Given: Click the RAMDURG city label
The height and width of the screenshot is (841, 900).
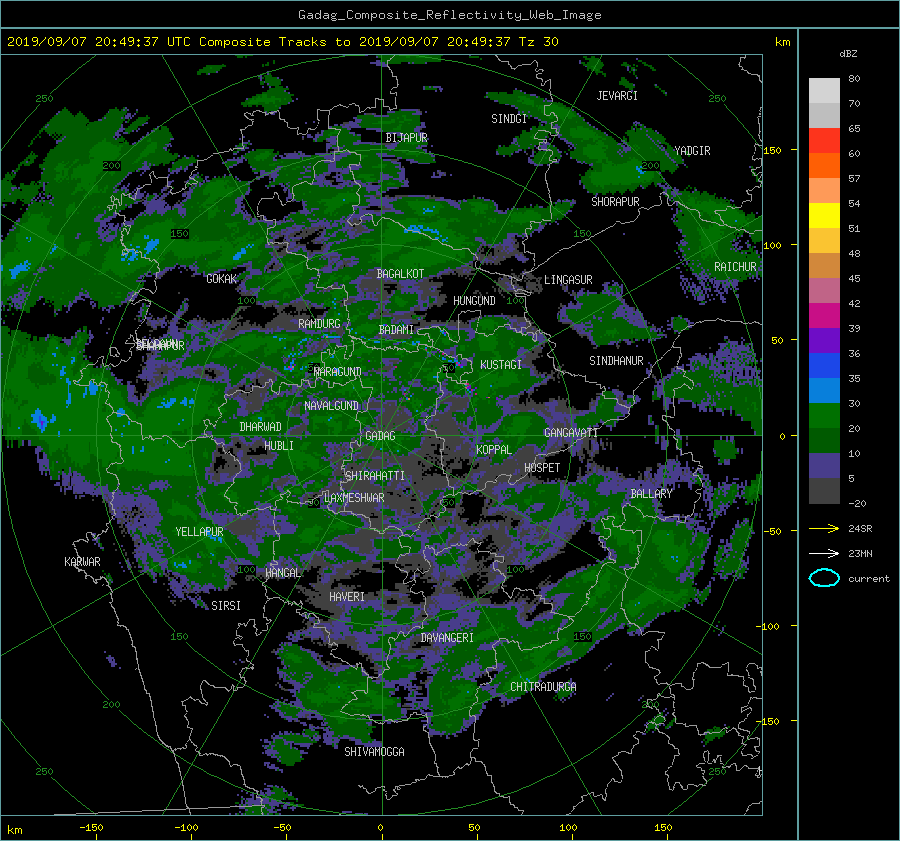Looking at the screenshot, I should click(319, 324).
